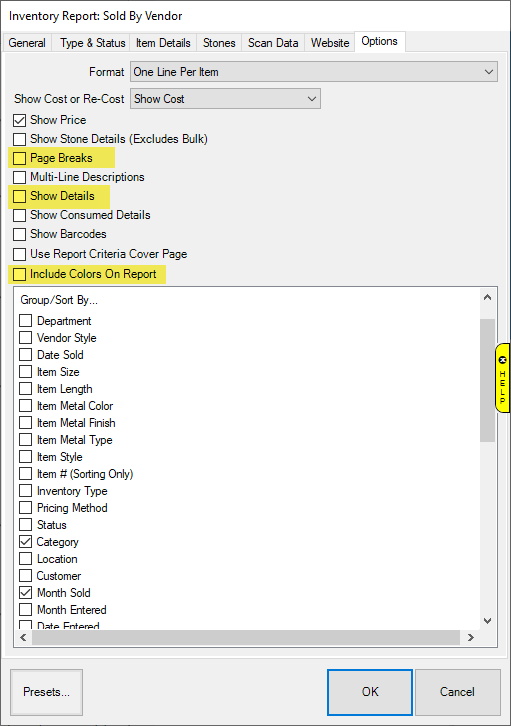Open the Presets... button

tap(46, 692)
